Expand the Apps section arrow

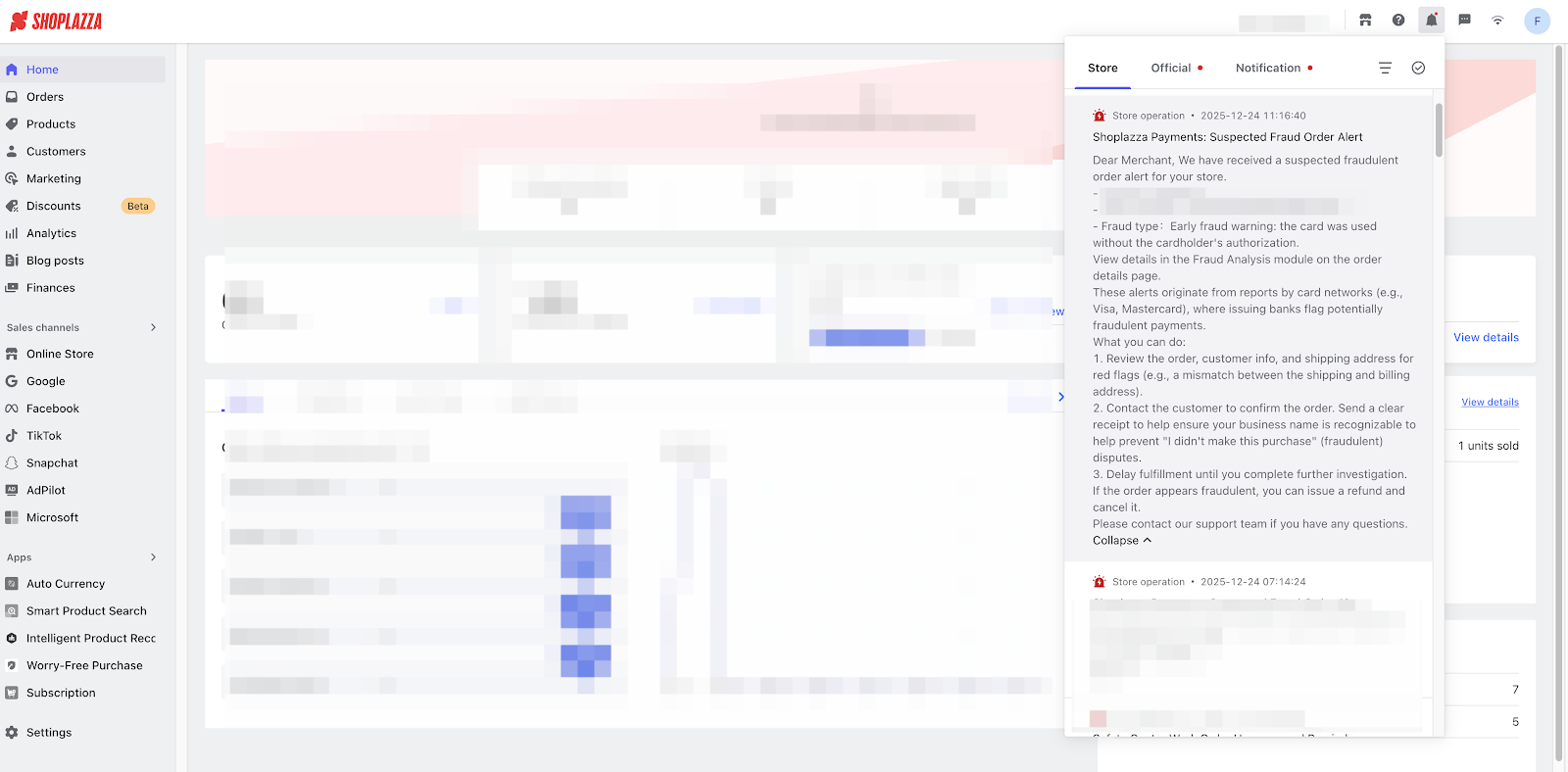153,557
